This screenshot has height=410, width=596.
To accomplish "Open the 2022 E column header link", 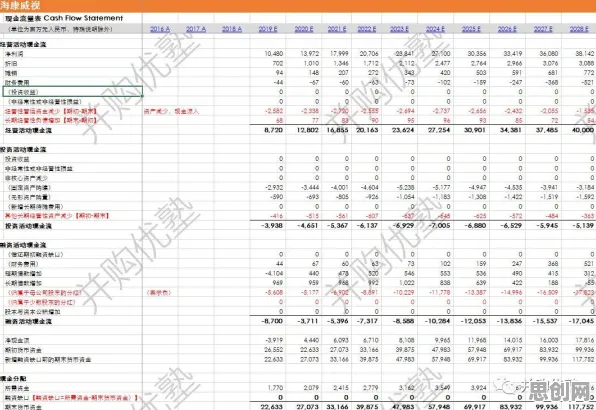I will coord(367,29).
